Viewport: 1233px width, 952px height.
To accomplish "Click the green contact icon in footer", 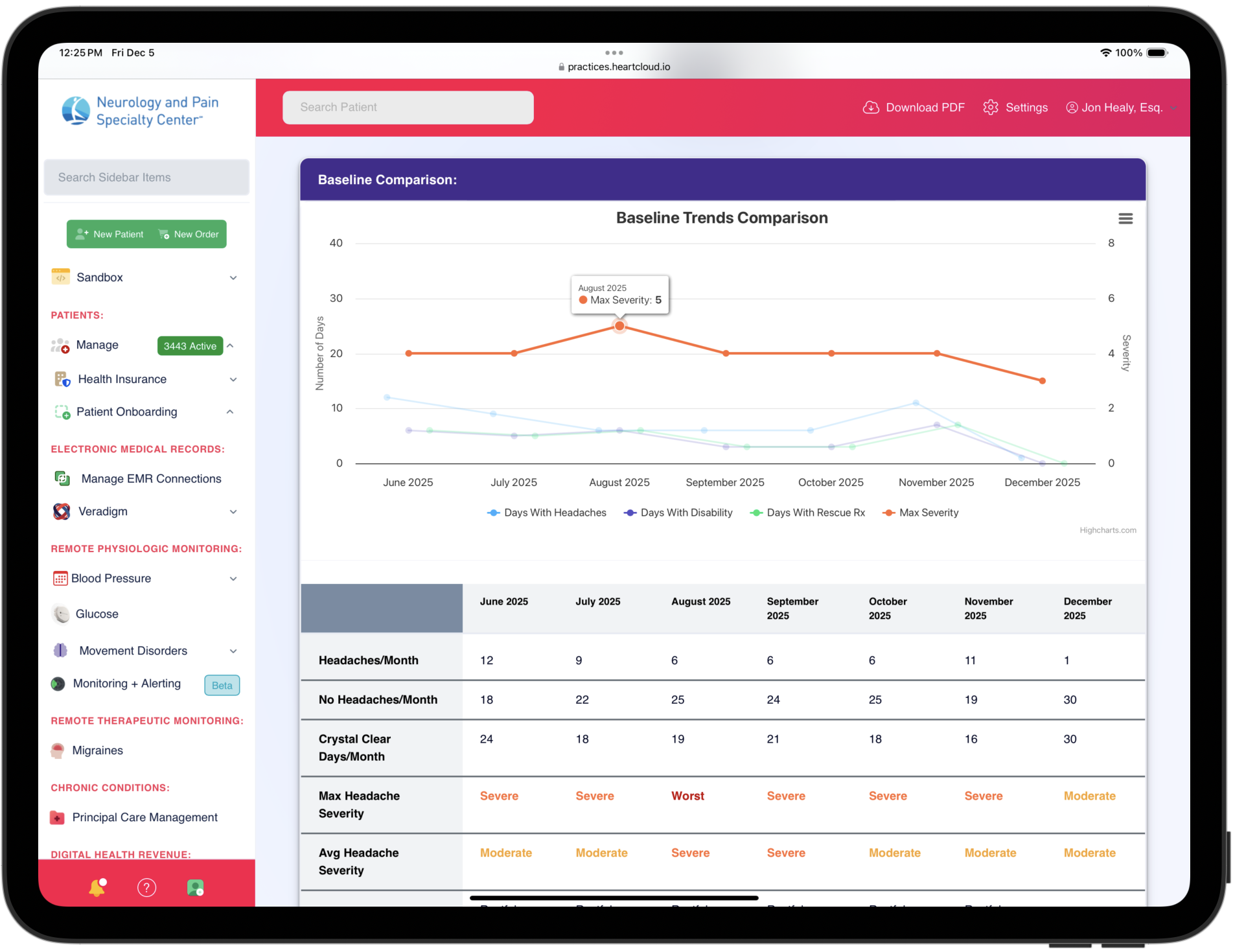I will click(x=195, y=887).
